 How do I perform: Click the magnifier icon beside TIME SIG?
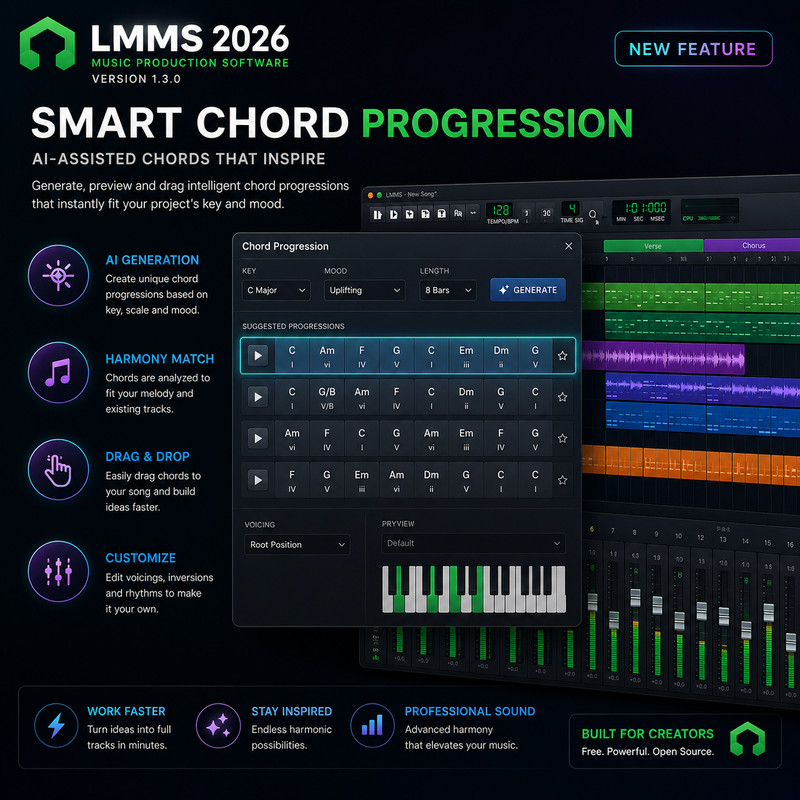click(593, 215)
